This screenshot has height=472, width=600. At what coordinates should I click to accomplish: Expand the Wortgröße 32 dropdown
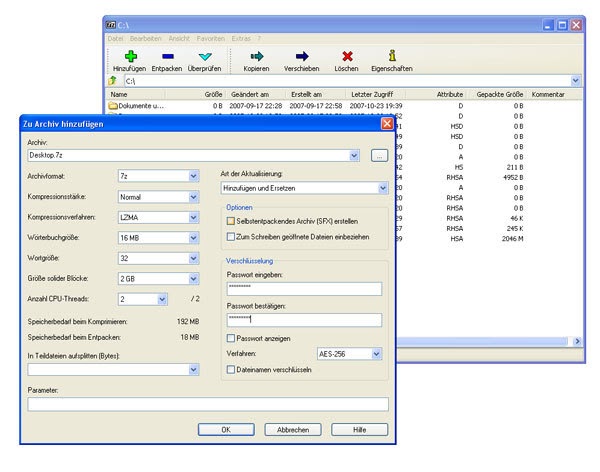[x=194, y=258]
